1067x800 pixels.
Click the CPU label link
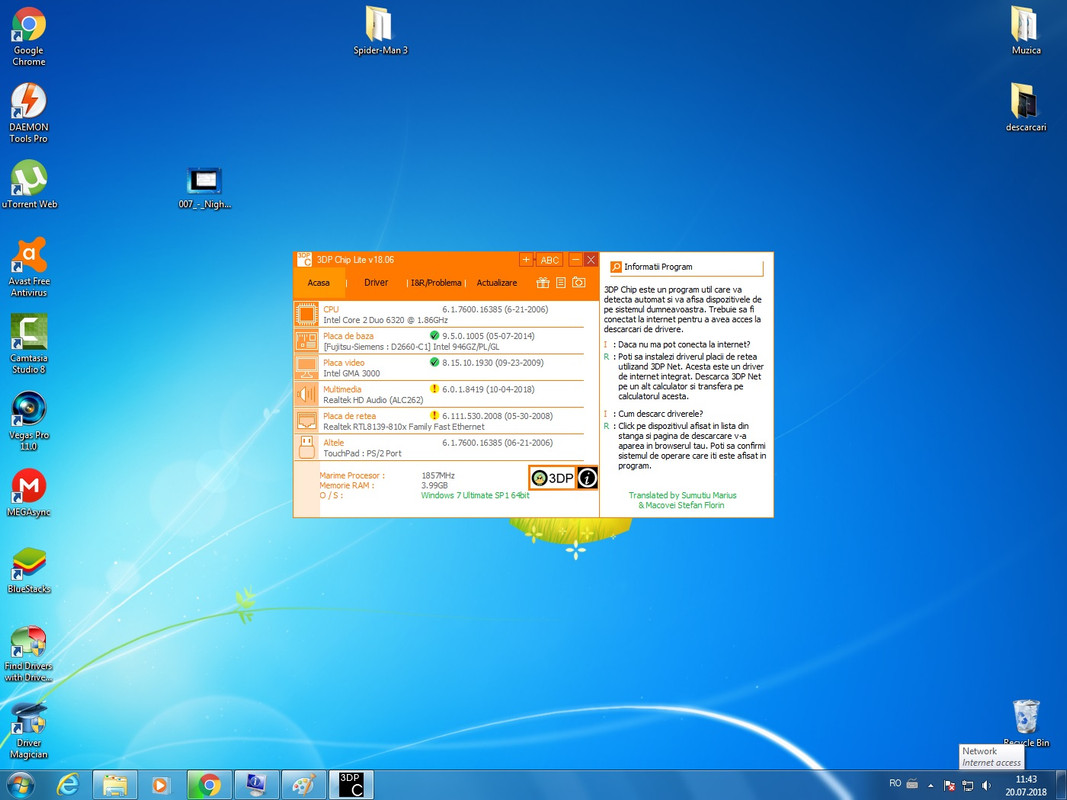click(331, 310)
